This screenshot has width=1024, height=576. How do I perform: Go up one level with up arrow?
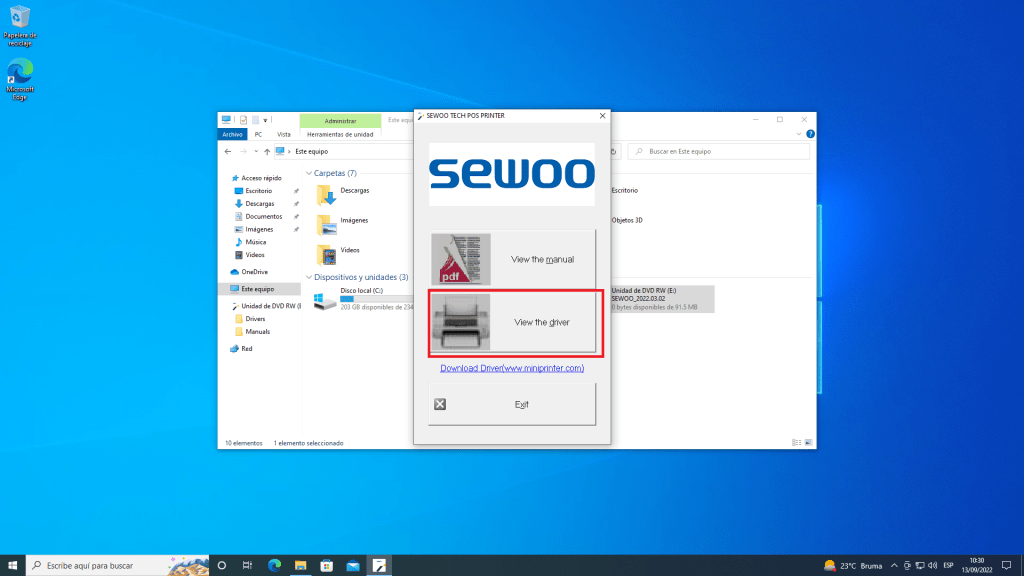pos(266,151)
